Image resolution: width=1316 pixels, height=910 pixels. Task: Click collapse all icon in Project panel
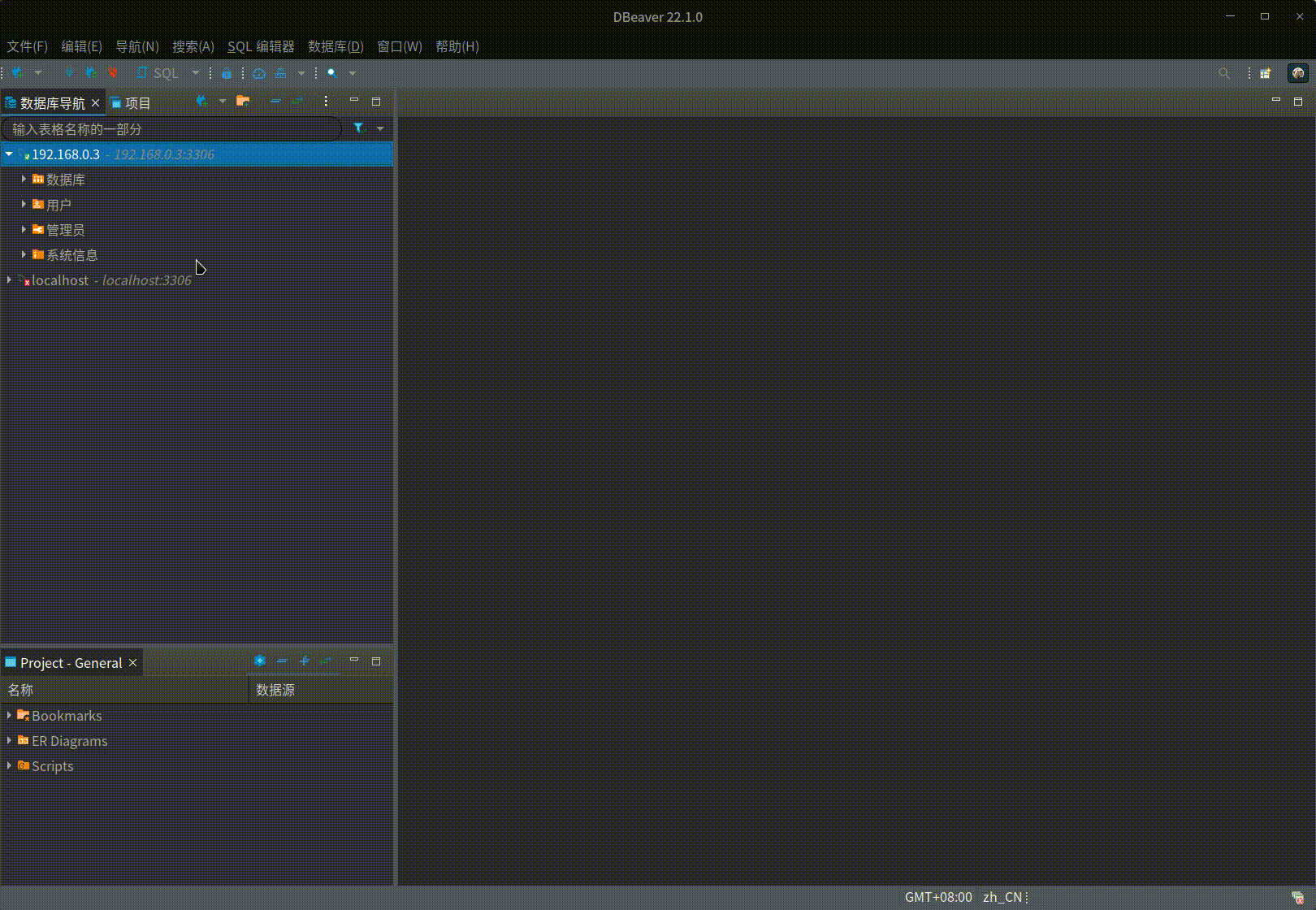(282, 661)
